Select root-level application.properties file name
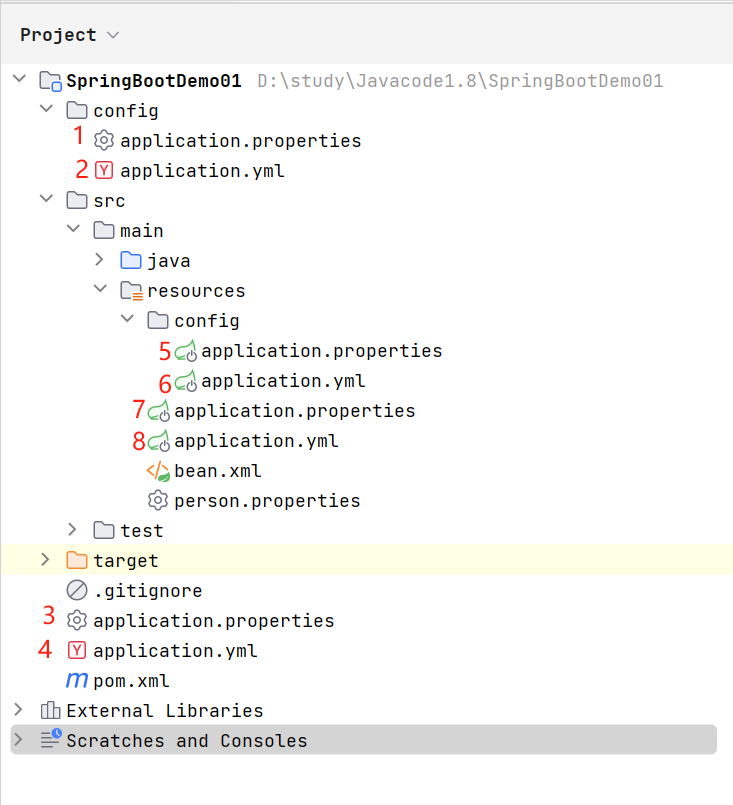The image size is (733, 805). (214, 621)
